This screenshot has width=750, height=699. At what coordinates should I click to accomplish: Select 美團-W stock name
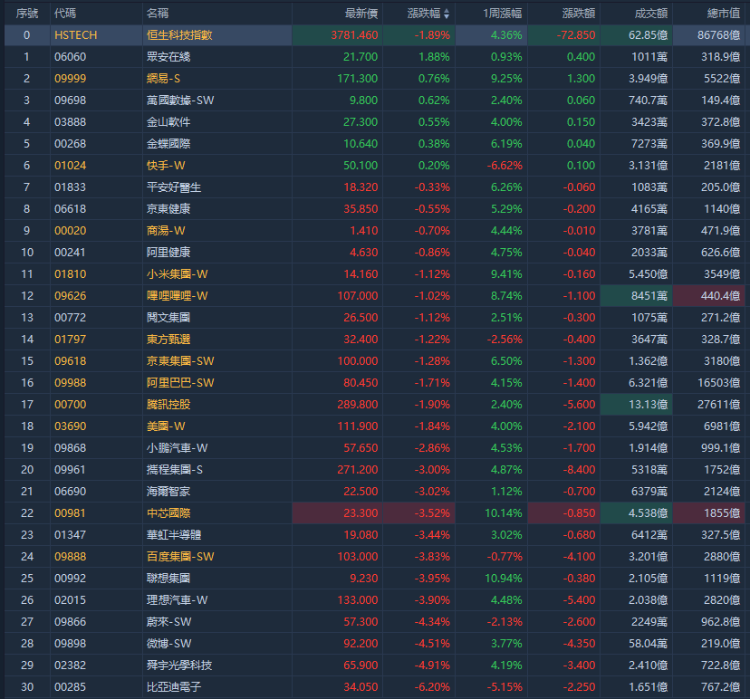tap(165, 426)
